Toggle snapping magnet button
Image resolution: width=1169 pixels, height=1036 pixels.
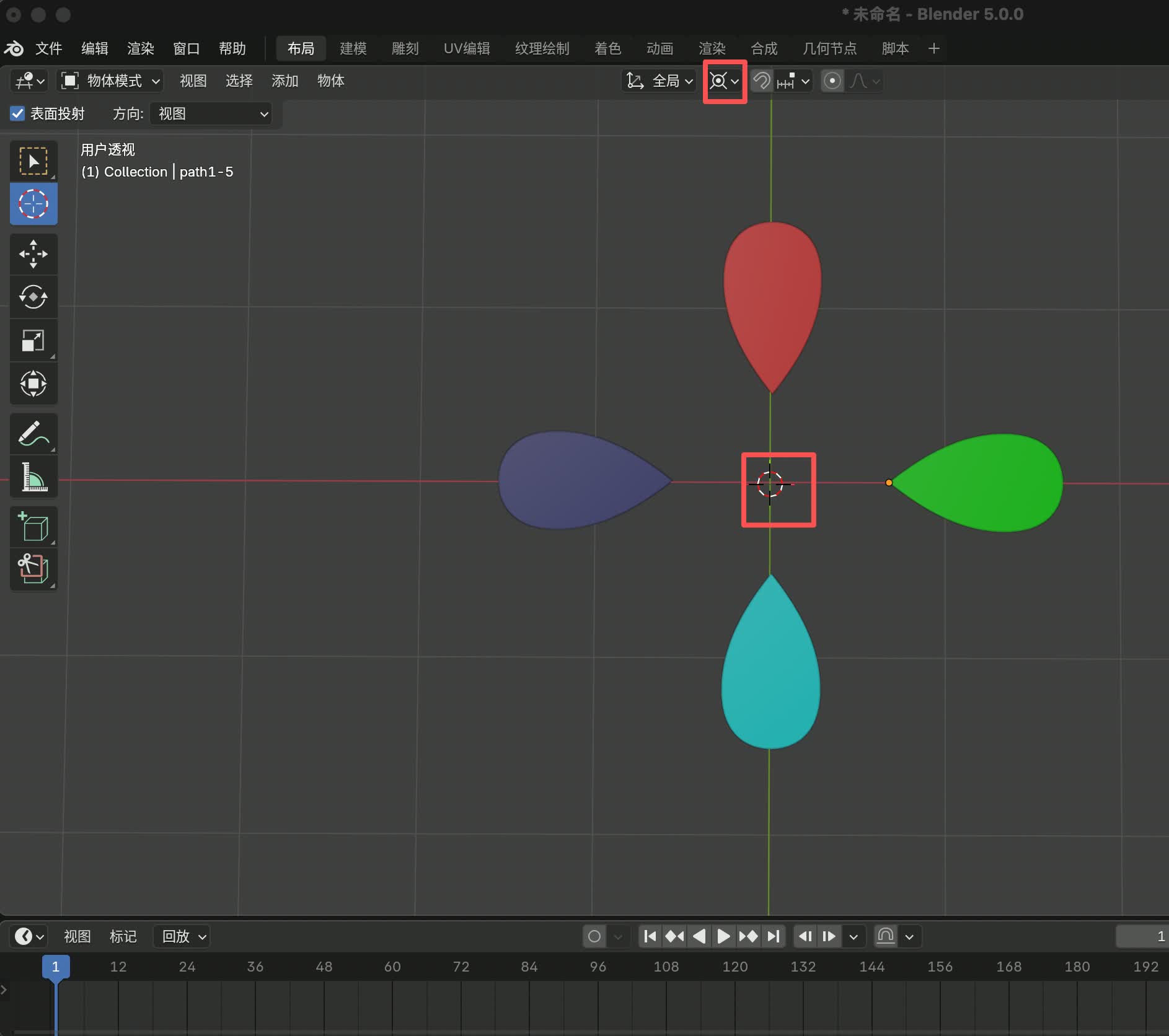tap(762, 81)
